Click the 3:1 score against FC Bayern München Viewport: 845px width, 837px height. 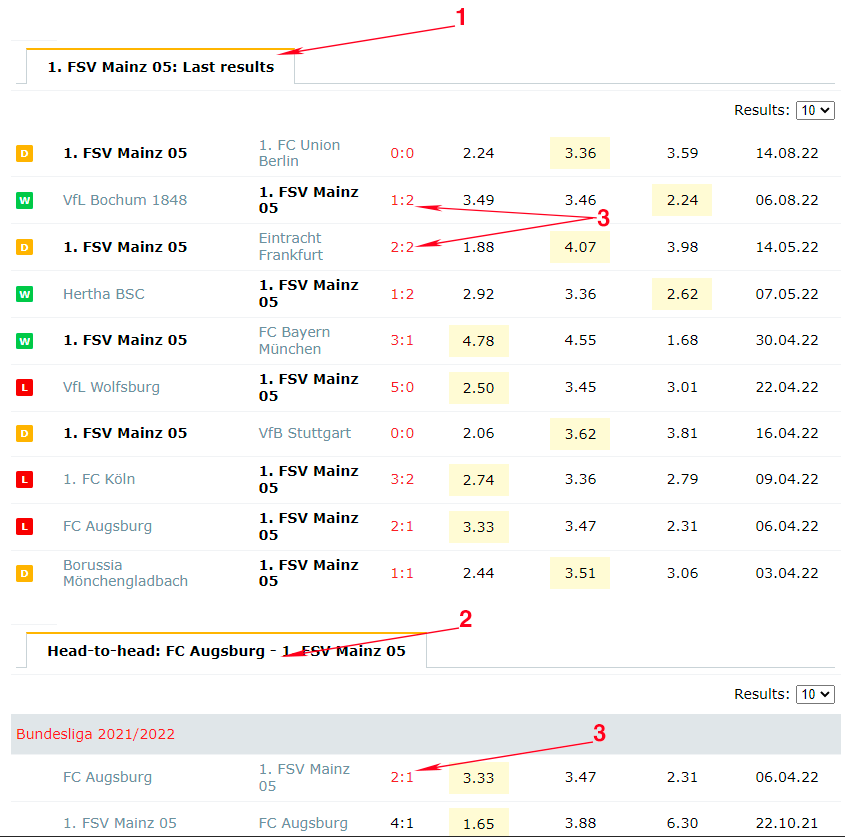point(402,340)
